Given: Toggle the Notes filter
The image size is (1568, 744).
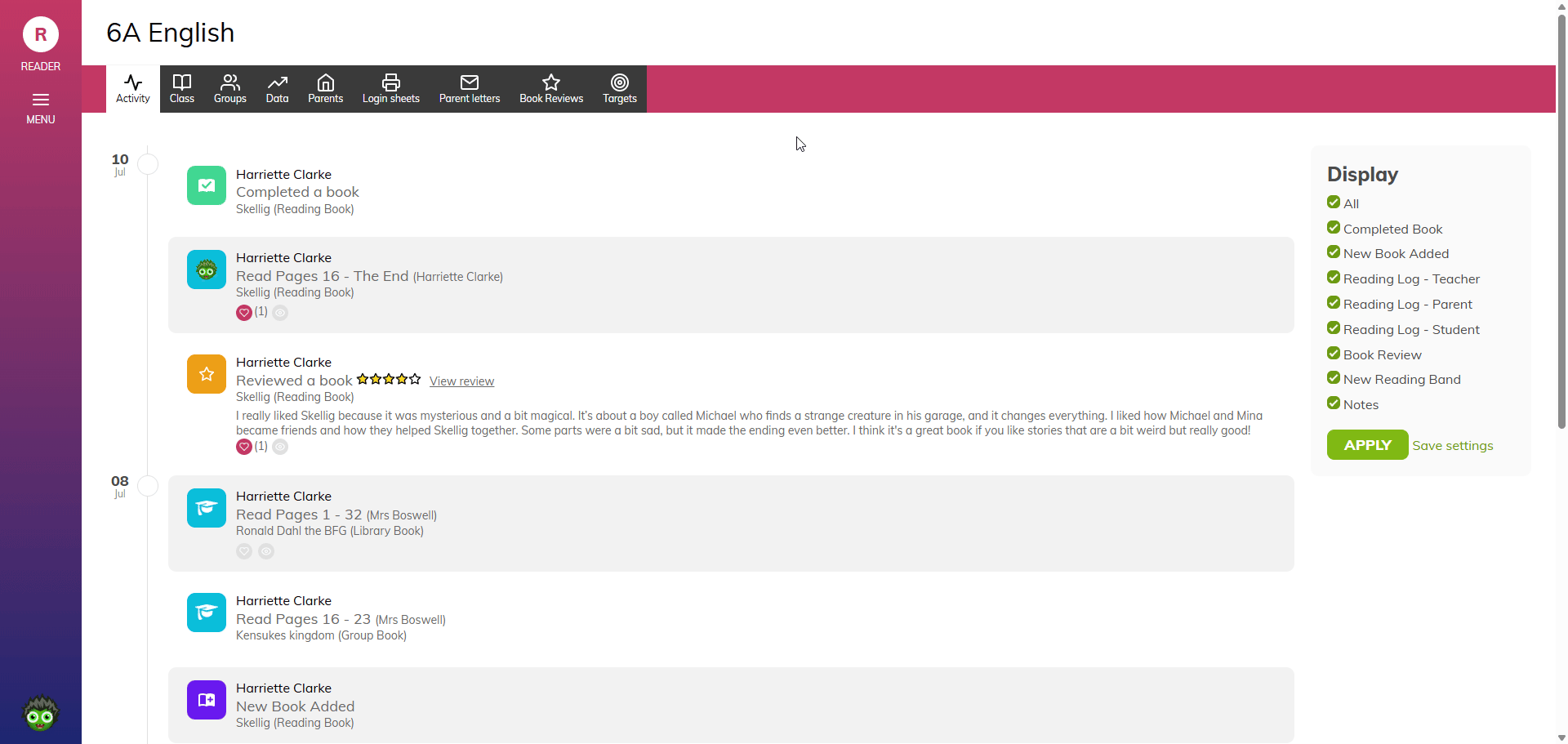Looking at the screenshot, I should click(1334, 403).
